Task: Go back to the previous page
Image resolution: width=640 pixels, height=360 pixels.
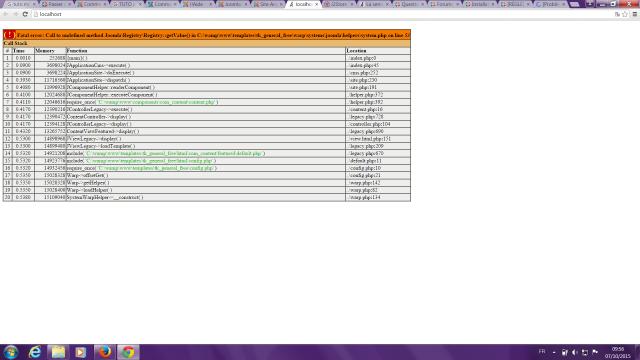Action: coord(6,14)
